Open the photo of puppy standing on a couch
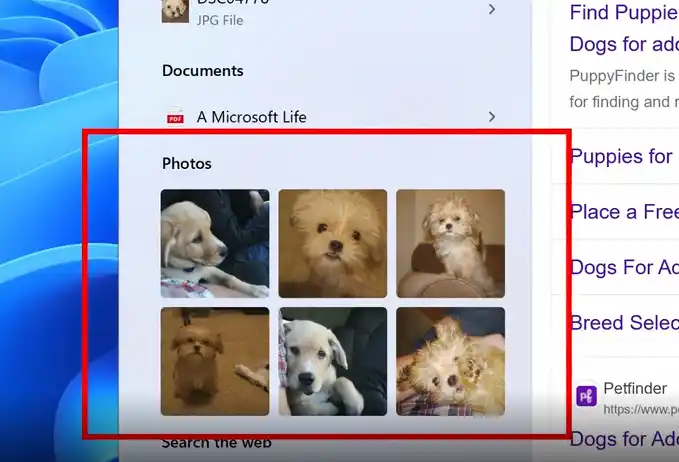The image size is (679, 462). (450, 243)
